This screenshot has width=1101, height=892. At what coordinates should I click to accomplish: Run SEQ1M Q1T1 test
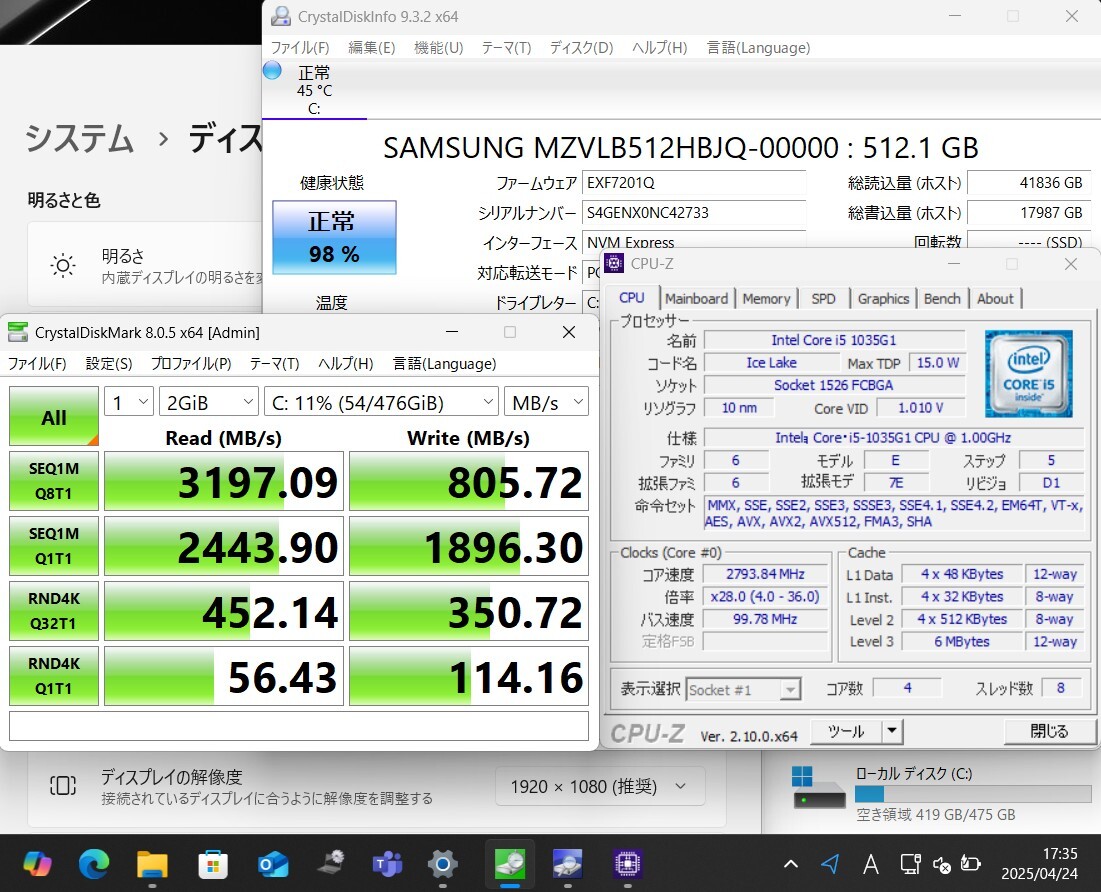54,546
